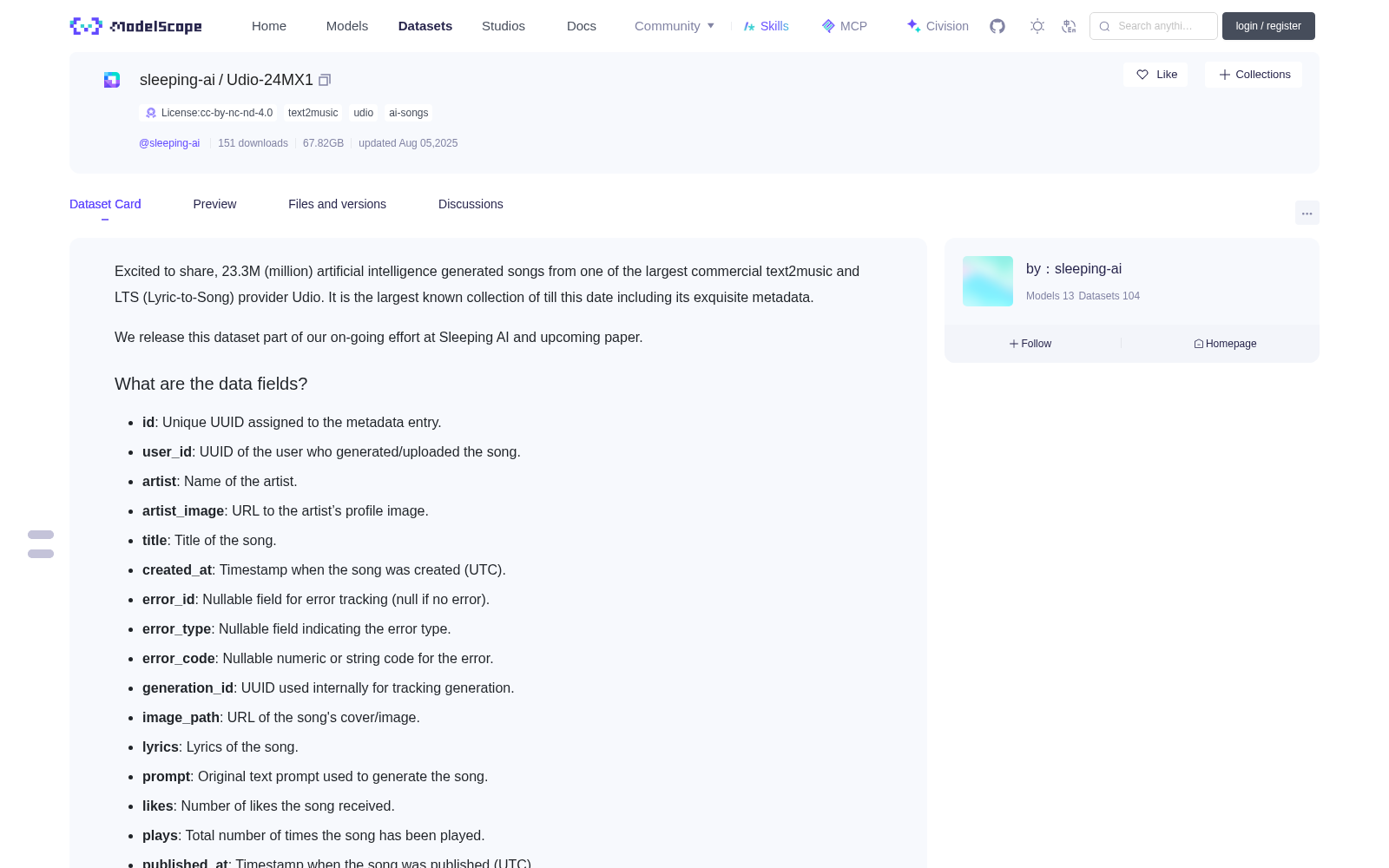Screen dimensions: 1389x868
Task: Focus the Search anything input field
Action: [x=1154, y=26]
